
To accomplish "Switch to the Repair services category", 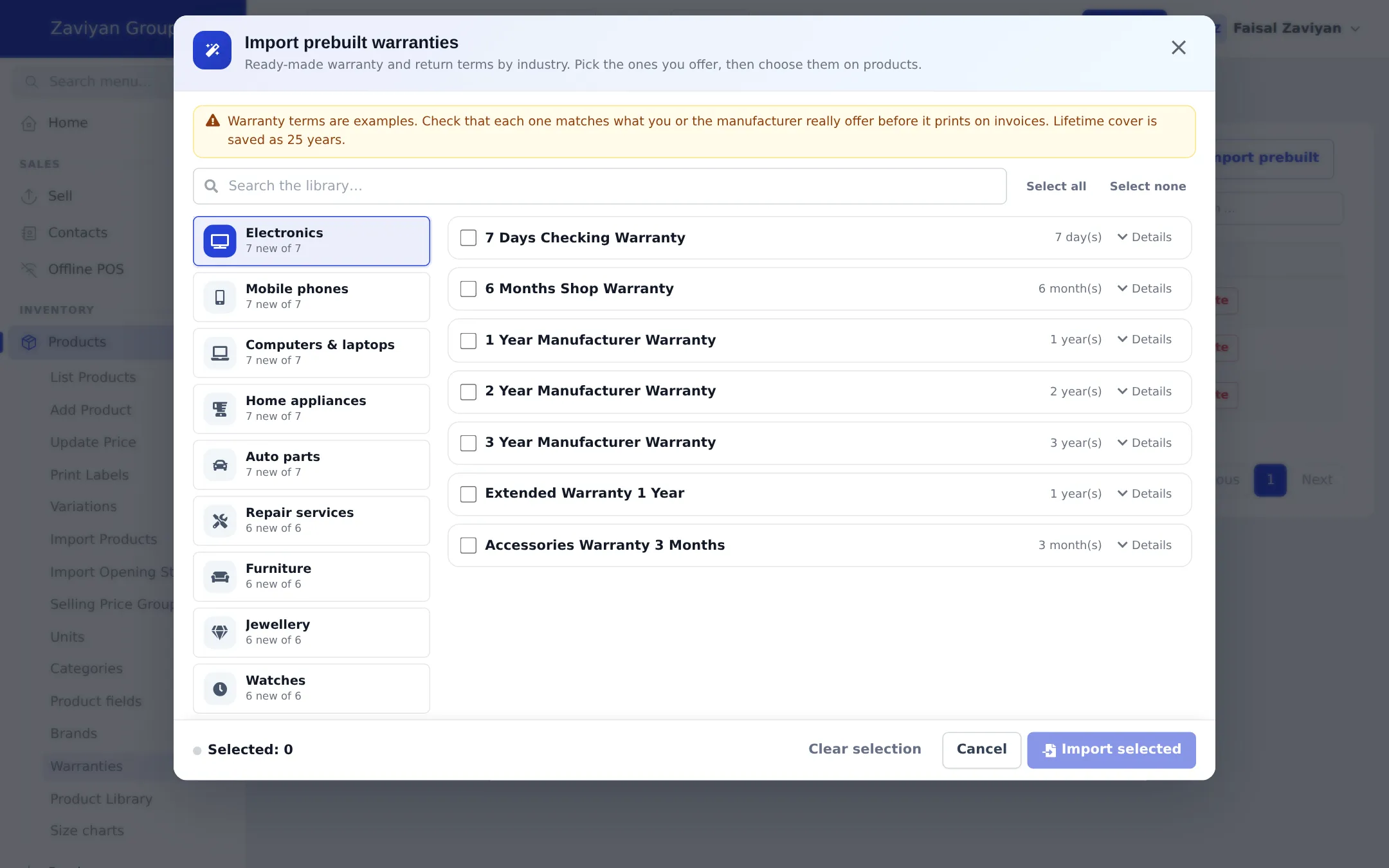I will [x=311, y=521].
